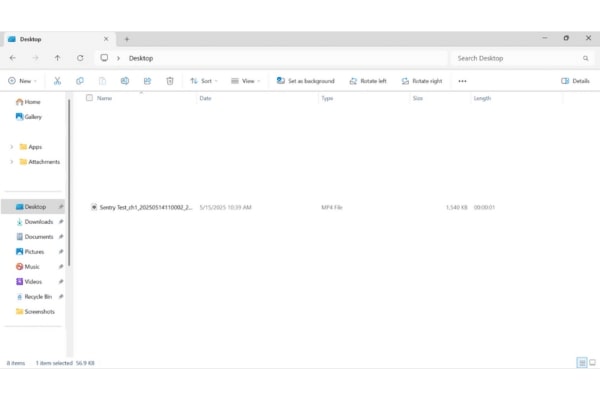This screenshot has width=600, height=400.
Task: Sort by the Length column header
Action: [x=482, y=98]
